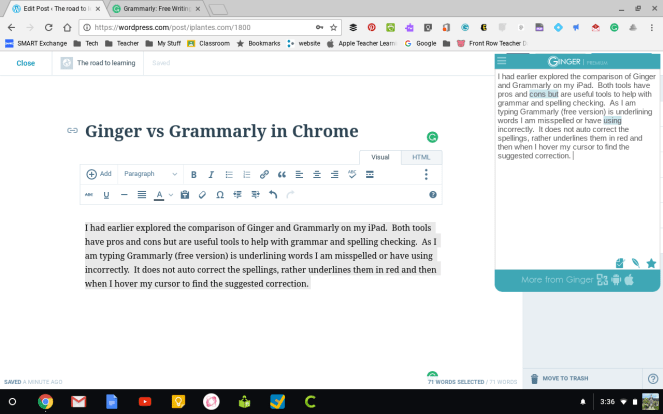This screenshot has height=414, width=663.
Task: Open Google Keep from the shelf
Action: tap(178, 401)
